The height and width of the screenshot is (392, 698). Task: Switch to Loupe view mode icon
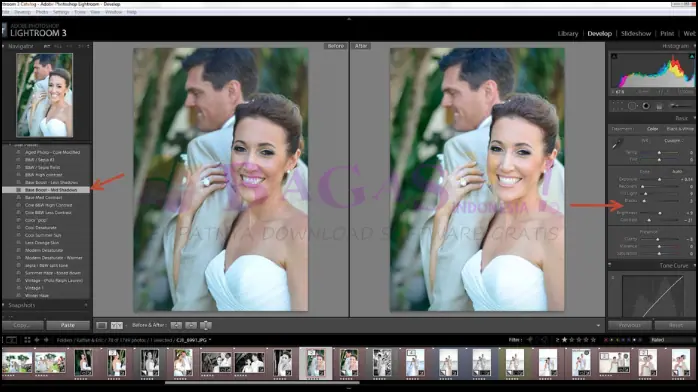tap(101, 326)
